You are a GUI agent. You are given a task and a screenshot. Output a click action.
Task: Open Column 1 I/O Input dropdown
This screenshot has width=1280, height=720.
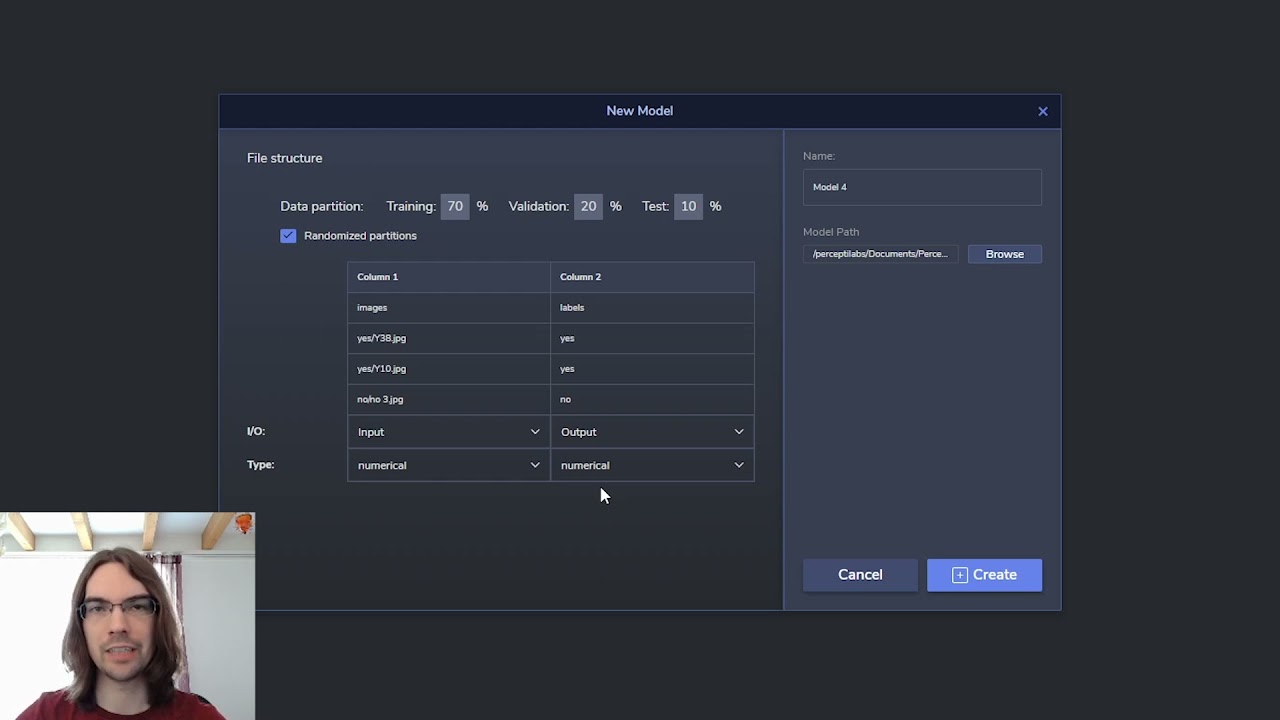[x=448, y=432]
